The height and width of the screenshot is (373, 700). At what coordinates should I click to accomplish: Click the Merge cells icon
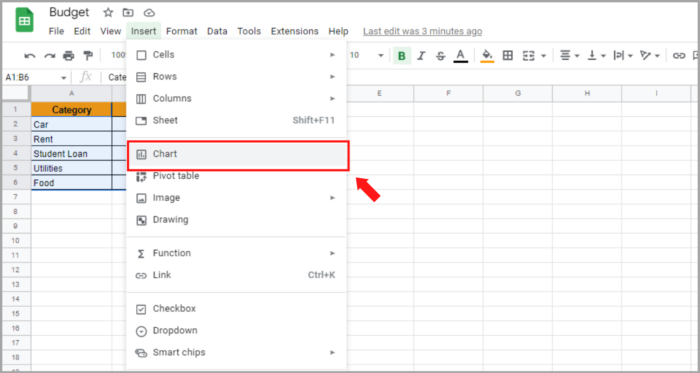click(529, 56)
